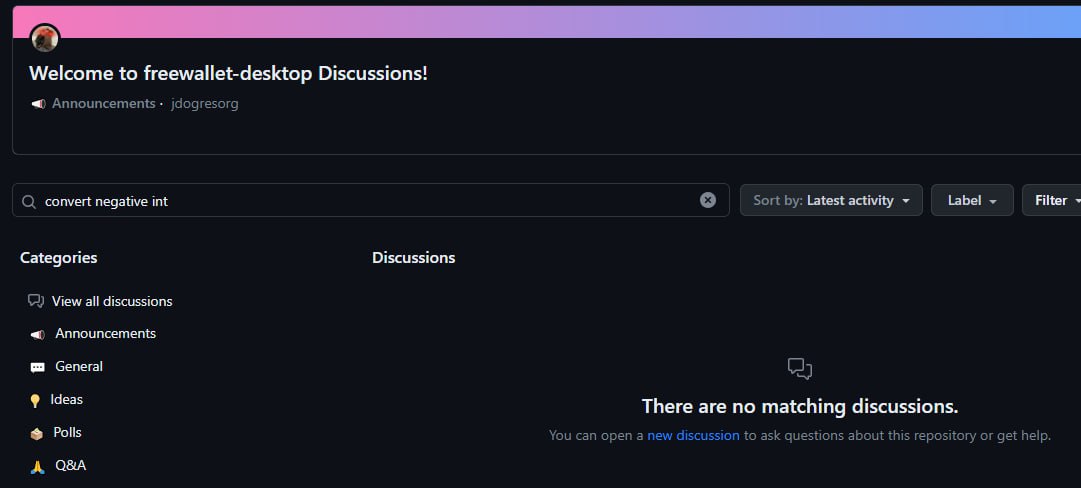Click Announcements label under welcome post
The height and width of the screenshot is (488, 1081).
(x=103, y=103)
